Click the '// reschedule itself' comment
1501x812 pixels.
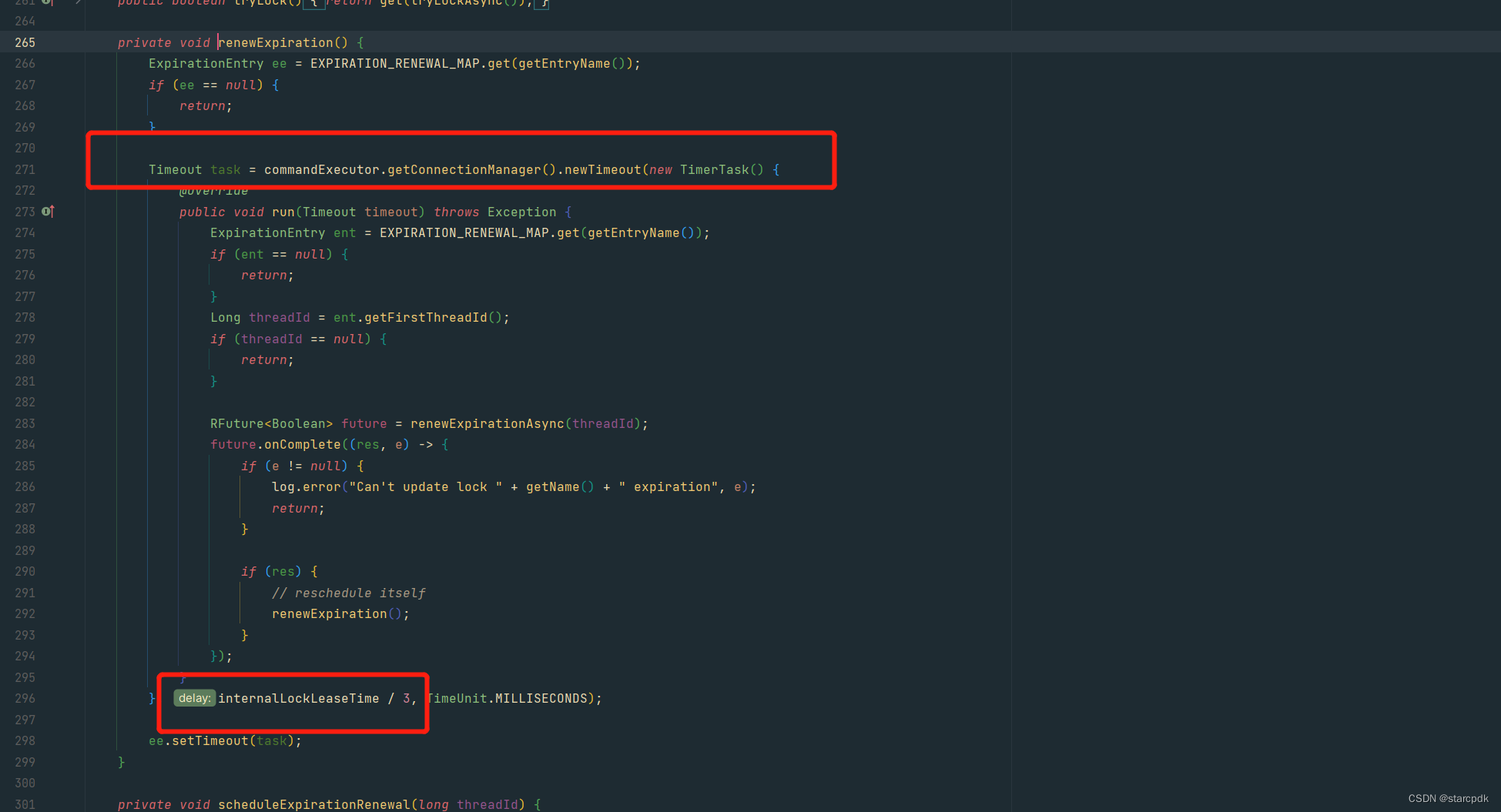click(x=349, y=593)
